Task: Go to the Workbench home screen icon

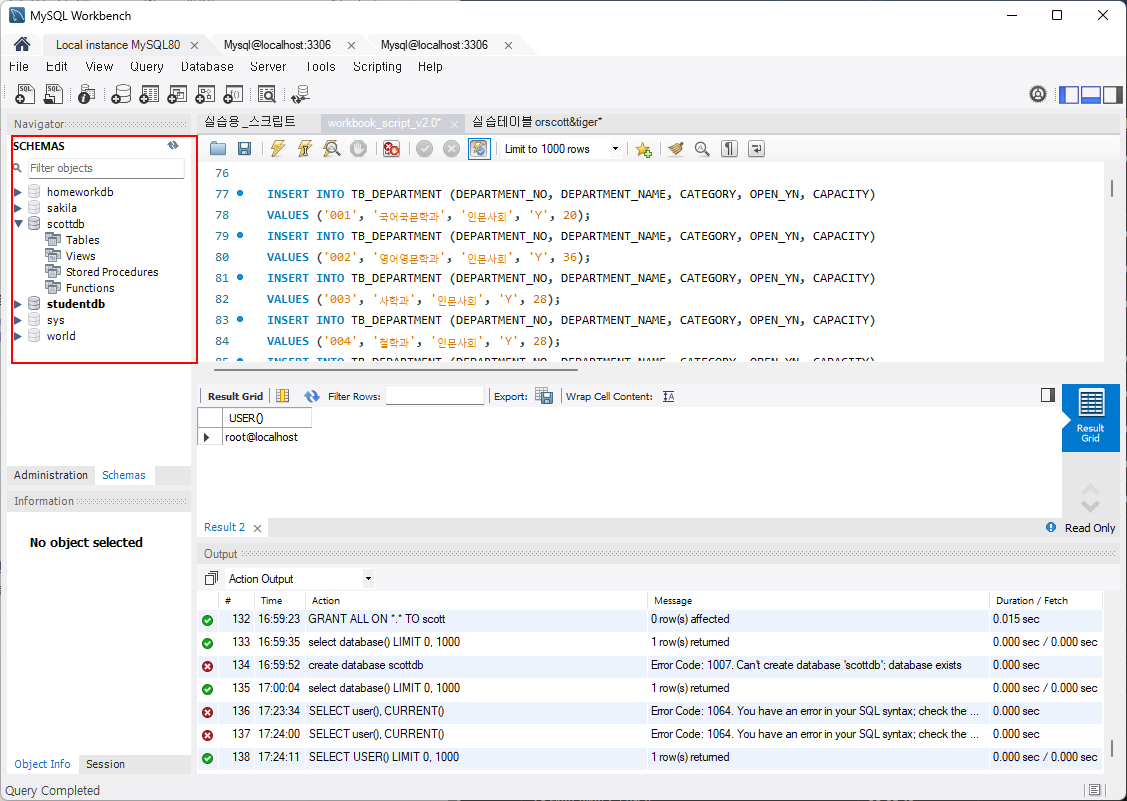Action: tap(22, 45)
